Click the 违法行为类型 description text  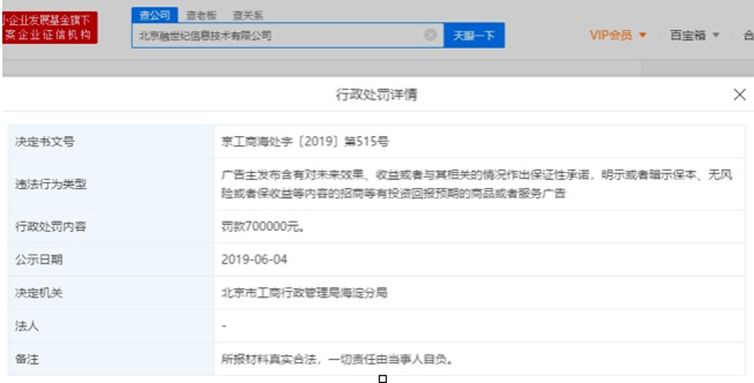[477, 184]
